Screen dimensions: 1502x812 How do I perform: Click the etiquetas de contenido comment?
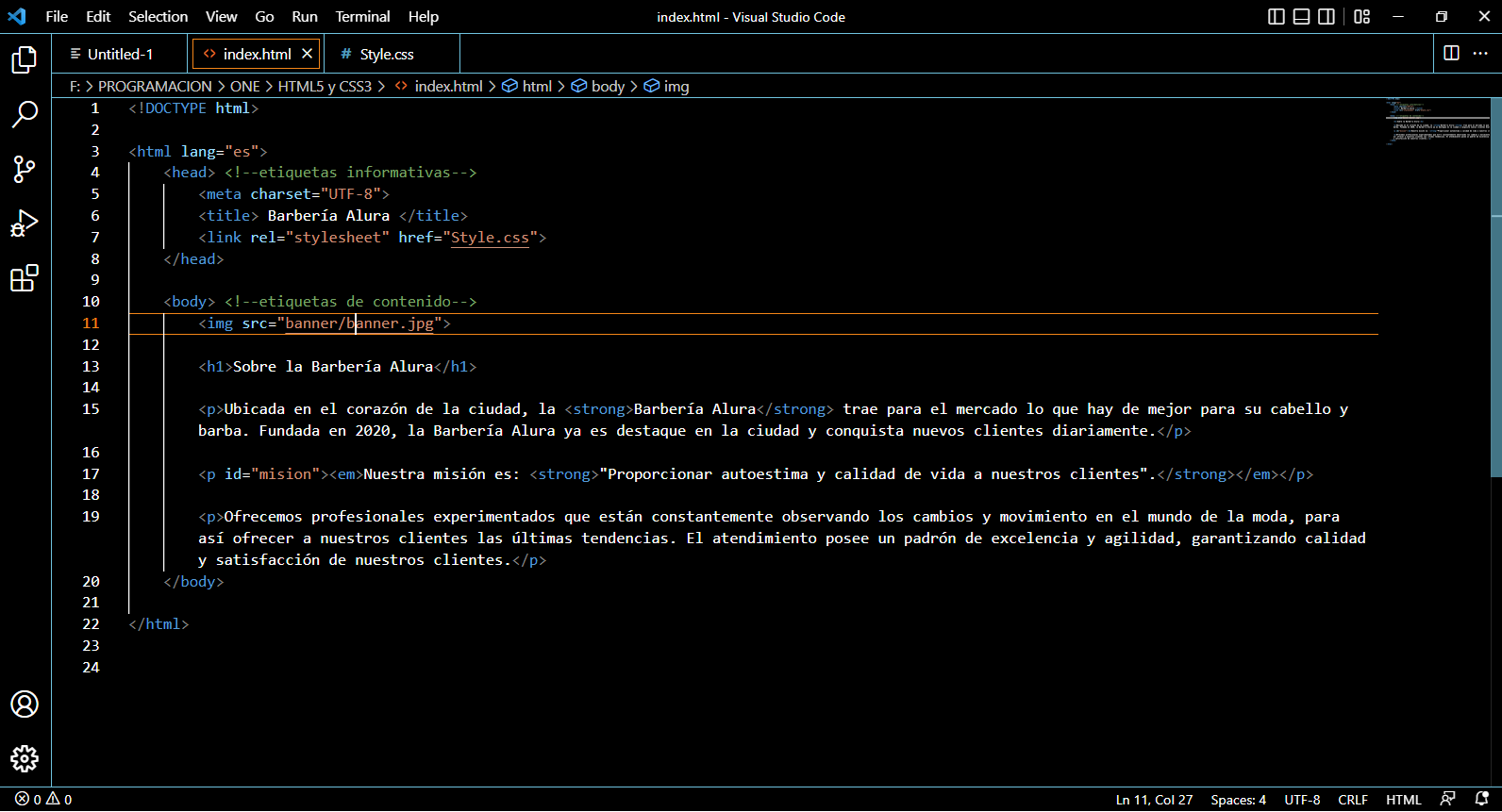click(350, 302)
